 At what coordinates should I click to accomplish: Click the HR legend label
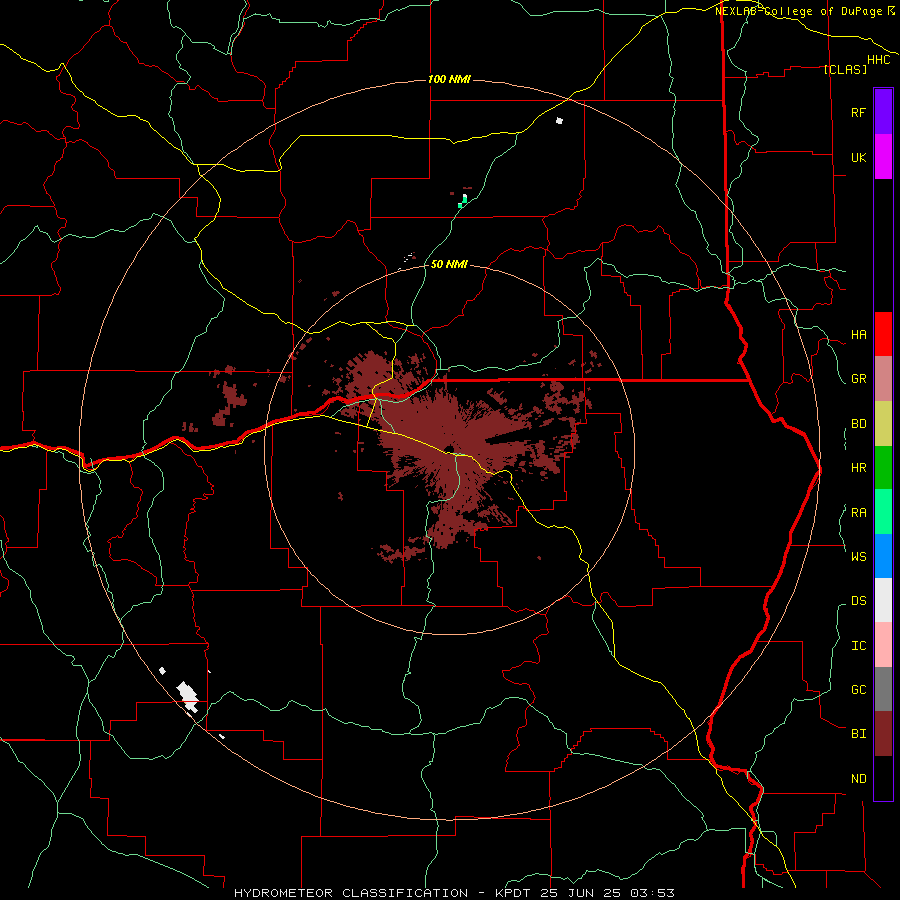click(x=858, y=468)
